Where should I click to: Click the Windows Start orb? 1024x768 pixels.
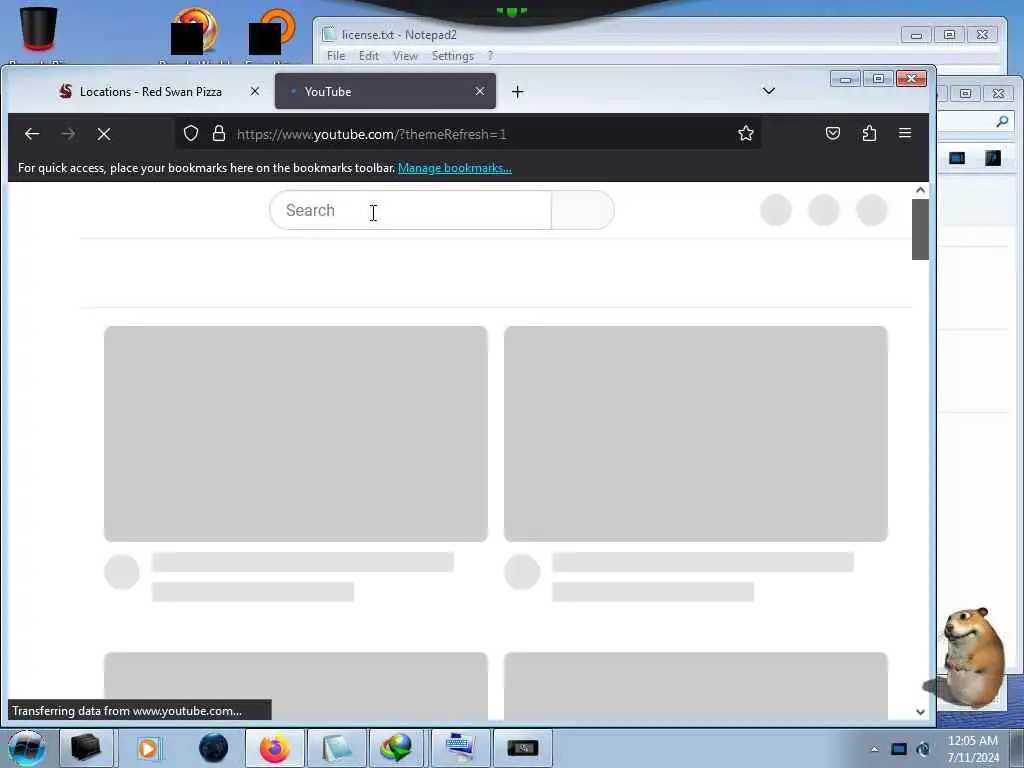click(27, 748)
